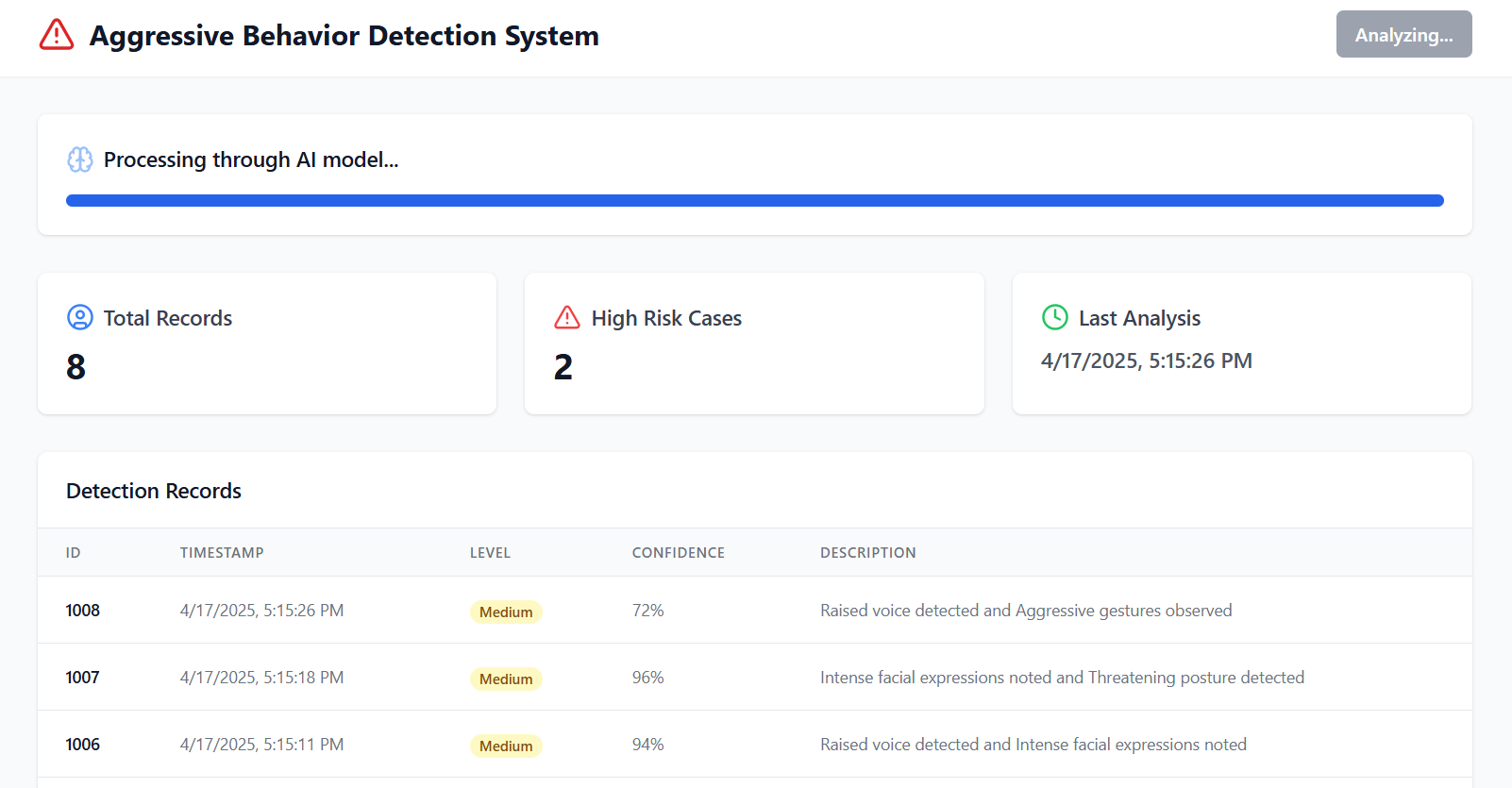Click description mentioning Threatening posture detected
The image size is (1512, 788).
pyautogui.click(x=1062, y=678)
